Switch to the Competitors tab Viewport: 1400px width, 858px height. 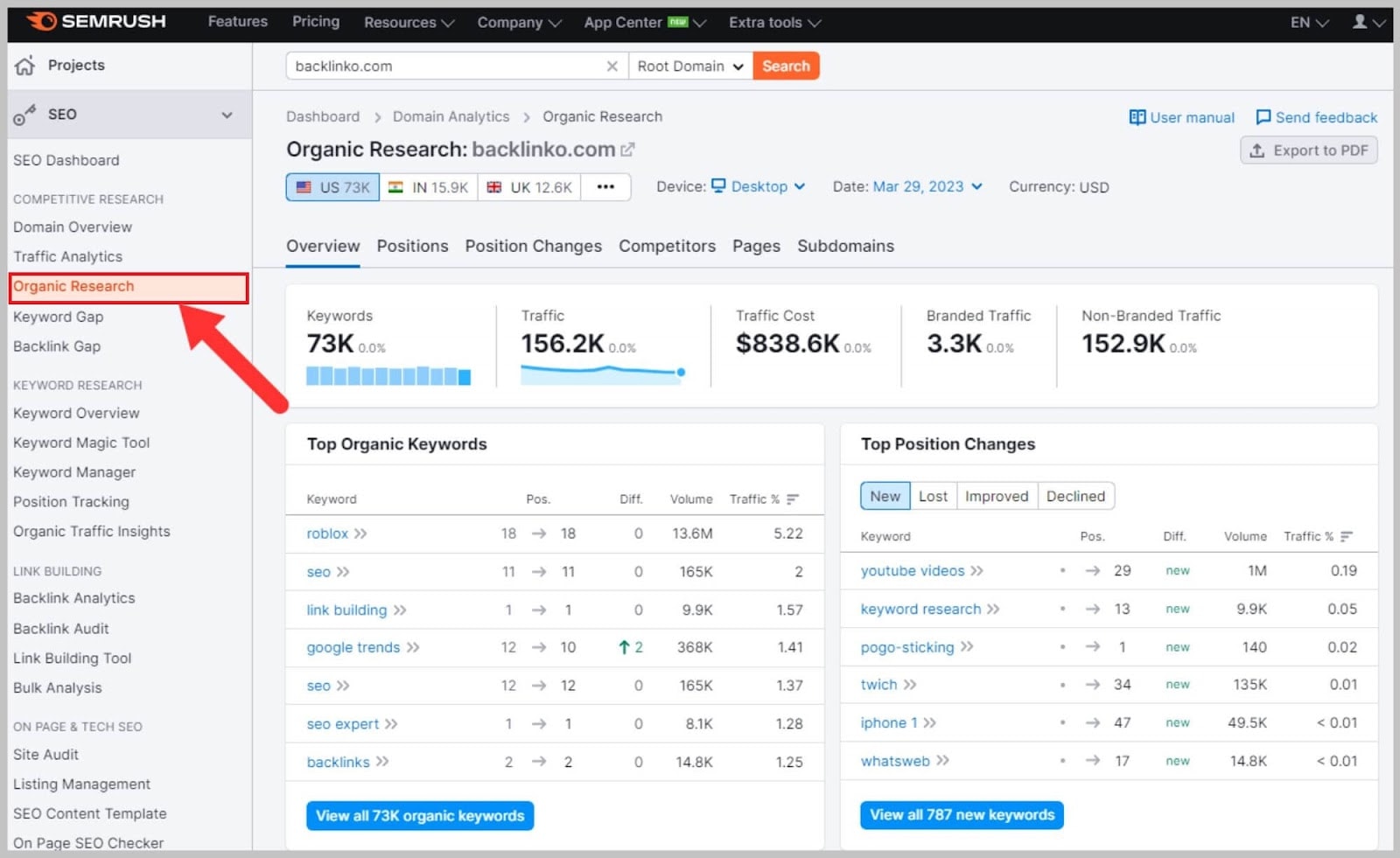click(x=667, y=246)
